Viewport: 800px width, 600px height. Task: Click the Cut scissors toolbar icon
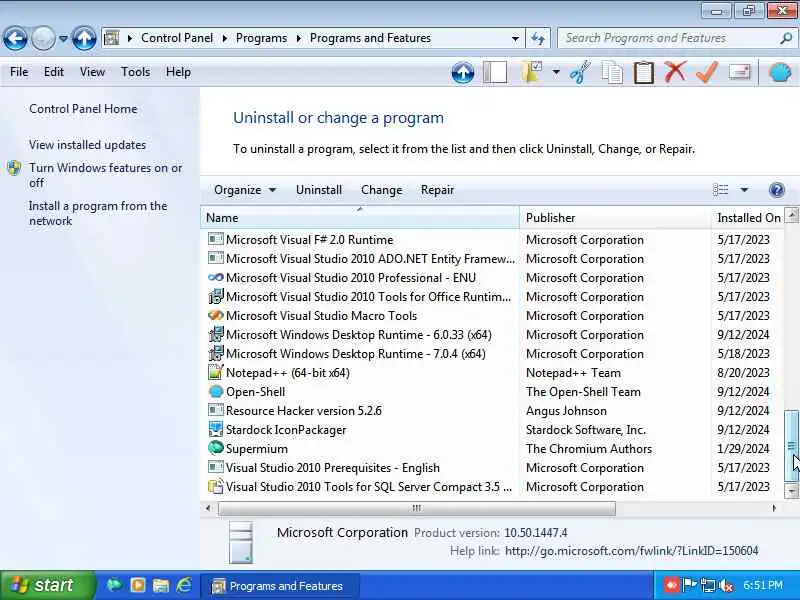[580, 72]
